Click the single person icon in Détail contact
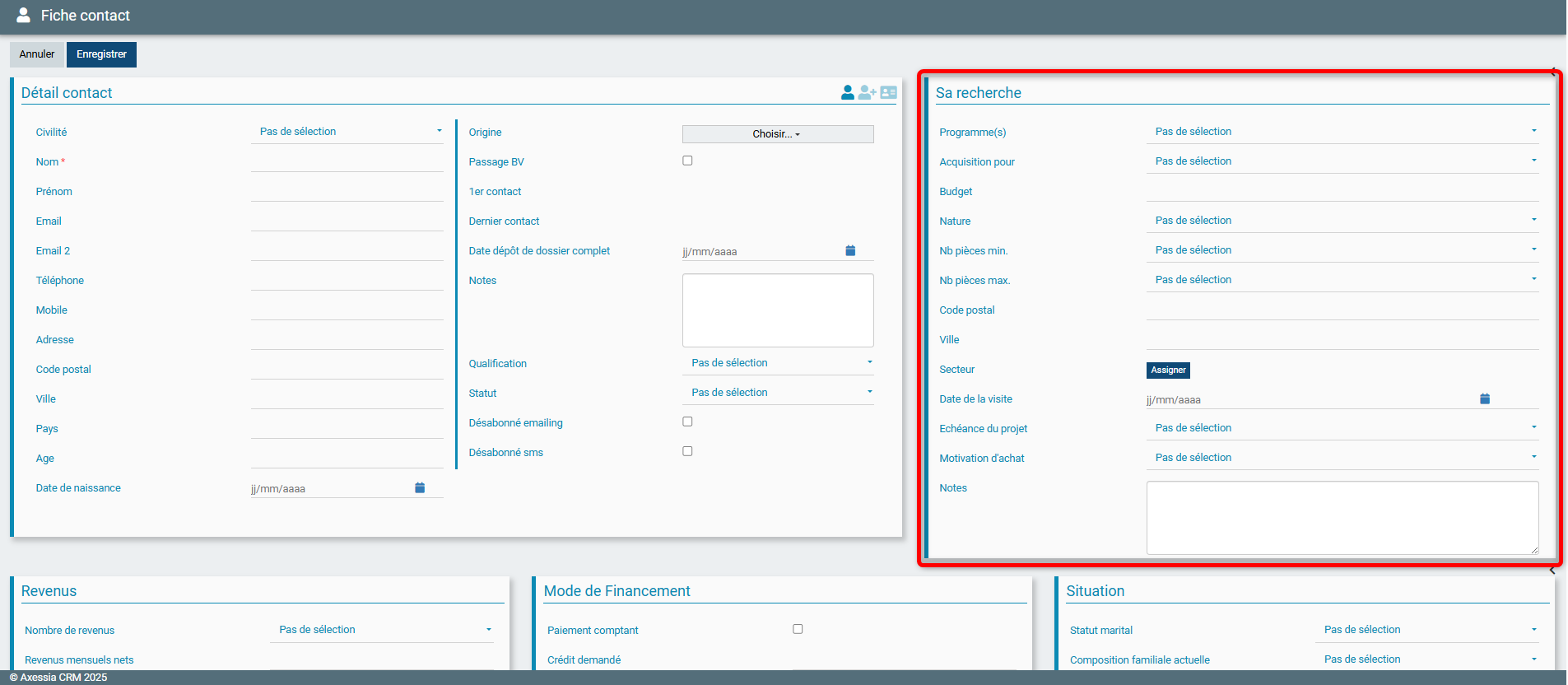The height and width of the screenshot is (685, 1568). [847, 93]
